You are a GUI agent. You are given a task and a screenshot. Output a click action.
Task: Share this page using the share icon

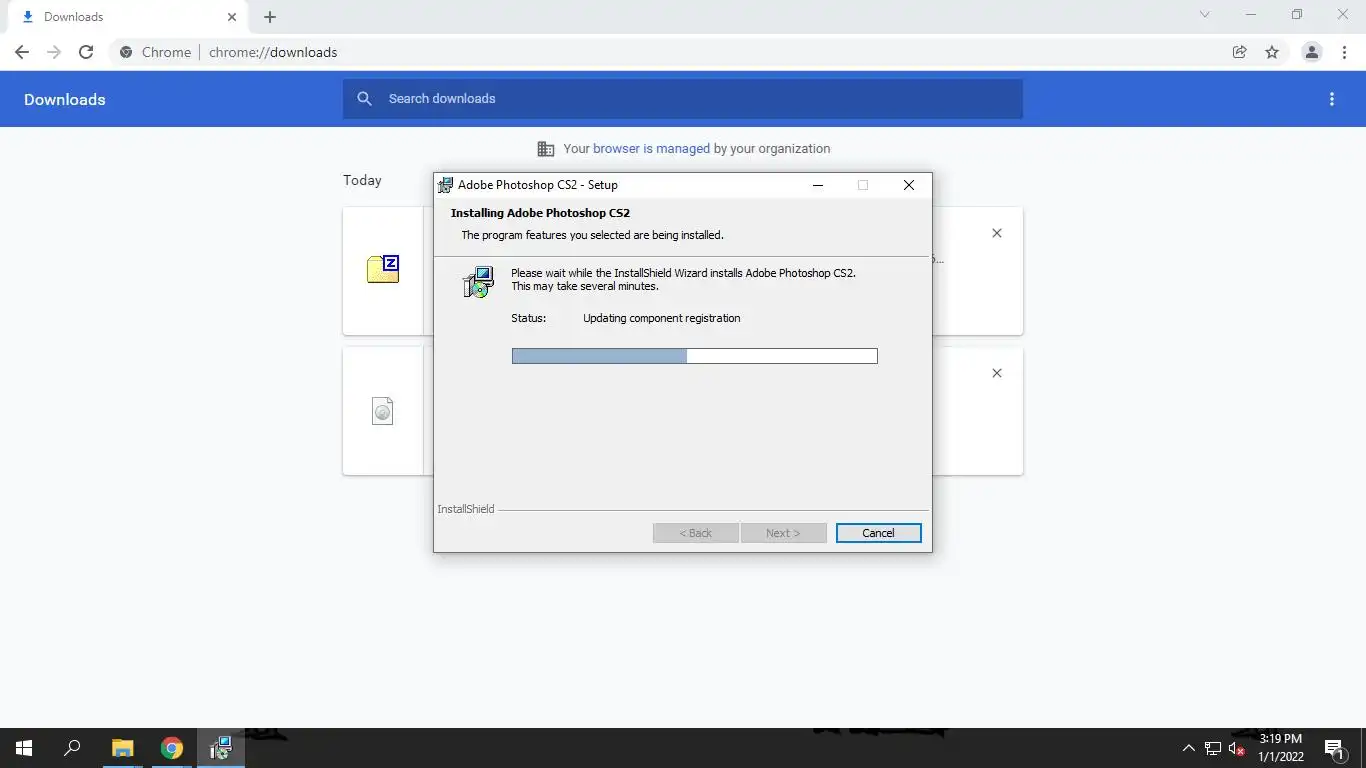[x=1239, y=52]
